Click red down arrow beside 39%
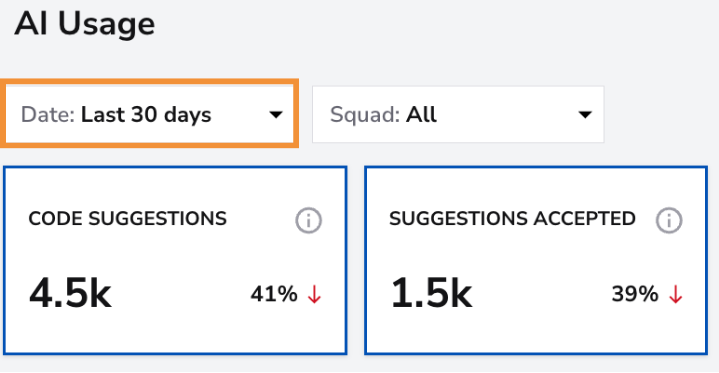The width and height of the screenshot is (719, 373). pyautogui.click(x=675, y=295)
